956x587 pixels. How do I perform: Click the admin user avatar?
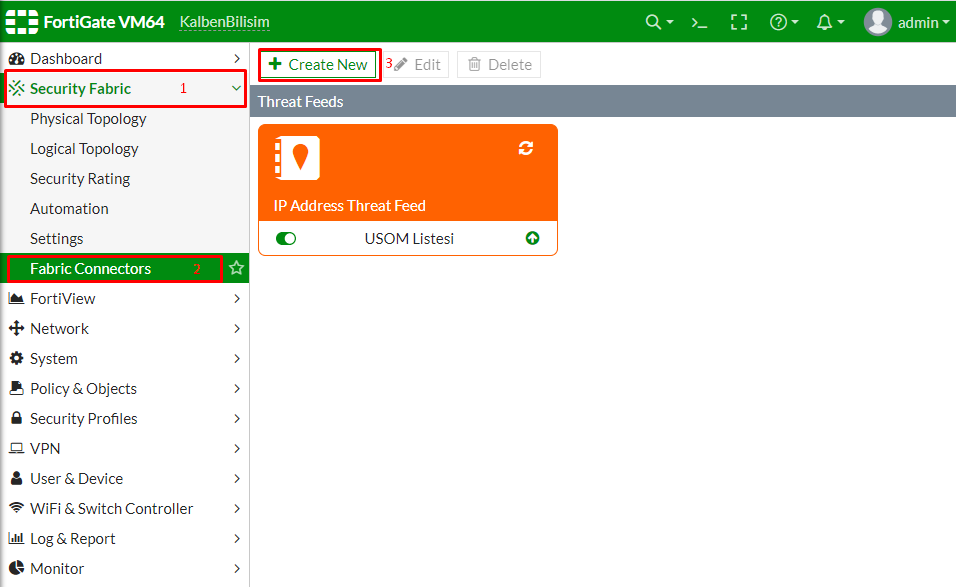click(878, 23)
